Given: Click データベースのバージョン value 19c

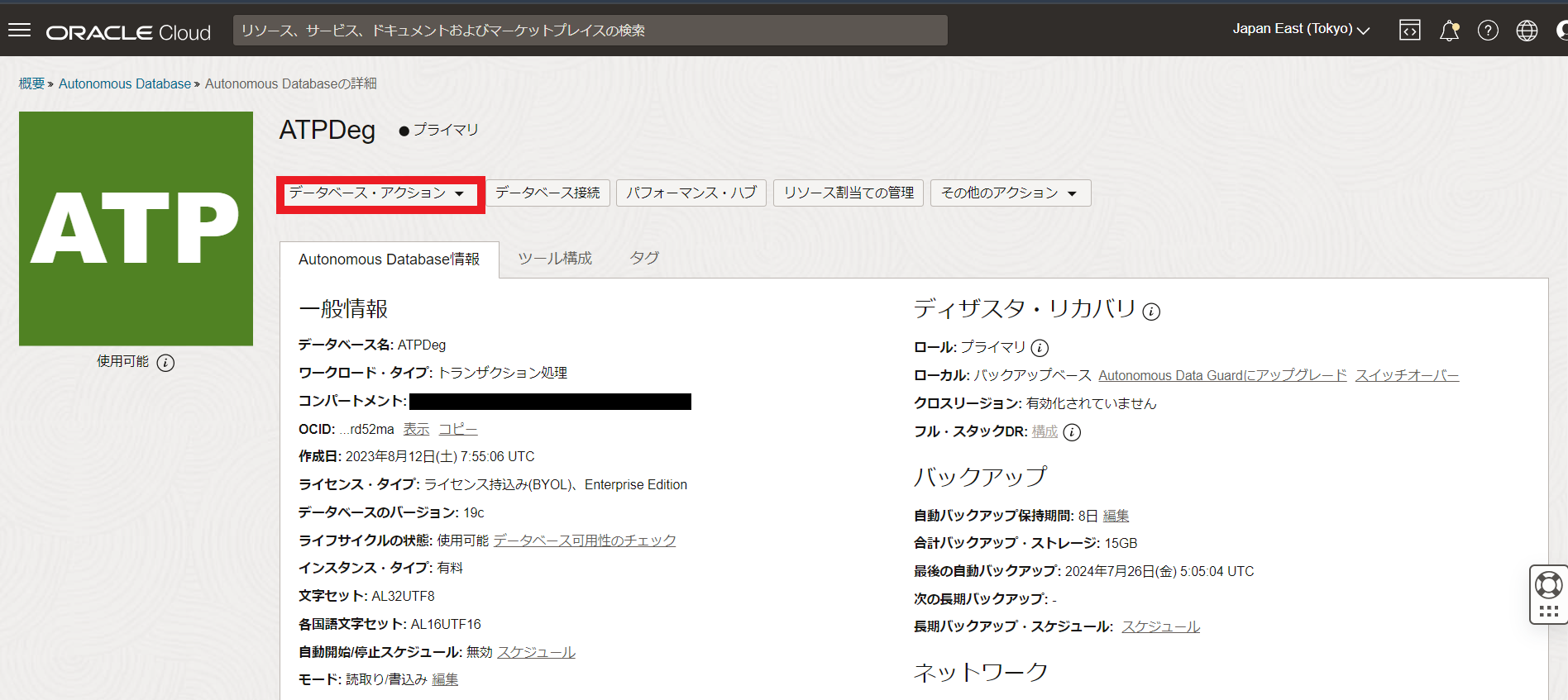Looking at the screenshot, I should [x=474, y=512].
